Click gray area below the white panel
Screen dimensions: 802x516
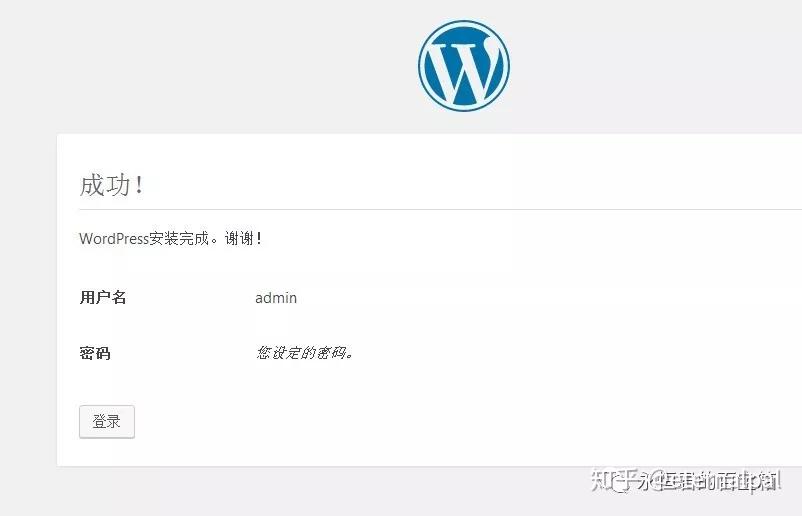tap(300, 492)
